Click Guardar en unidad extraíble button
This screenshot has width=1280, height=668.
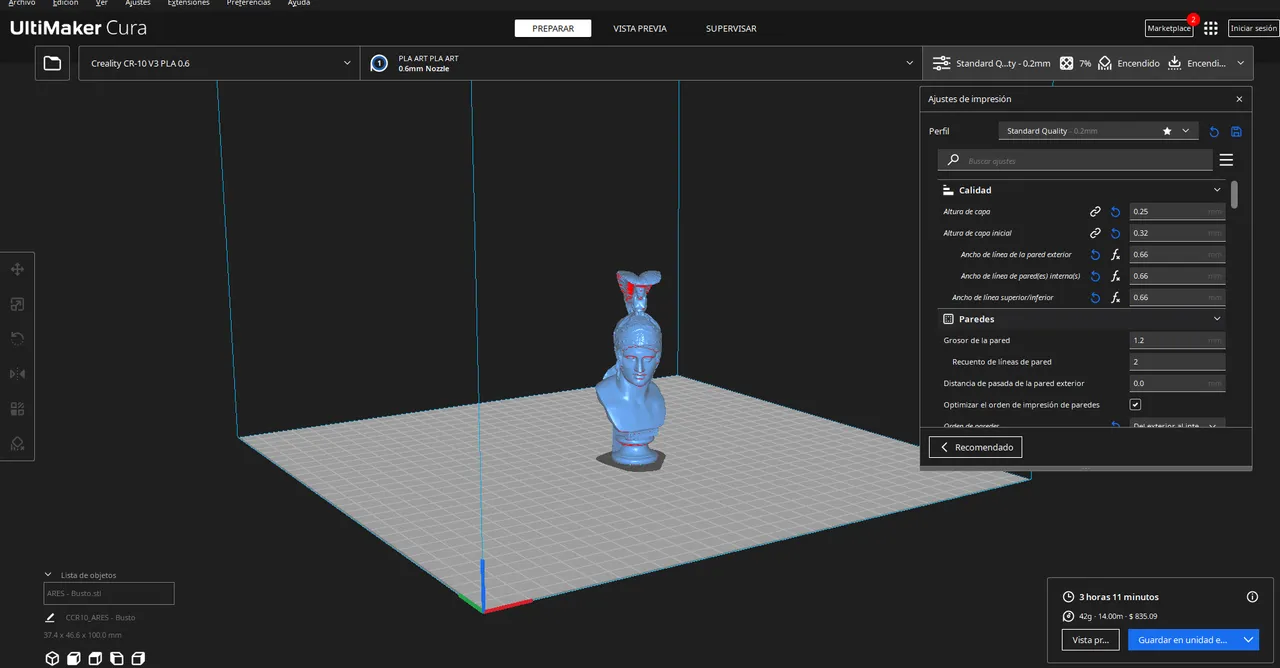1182,640
